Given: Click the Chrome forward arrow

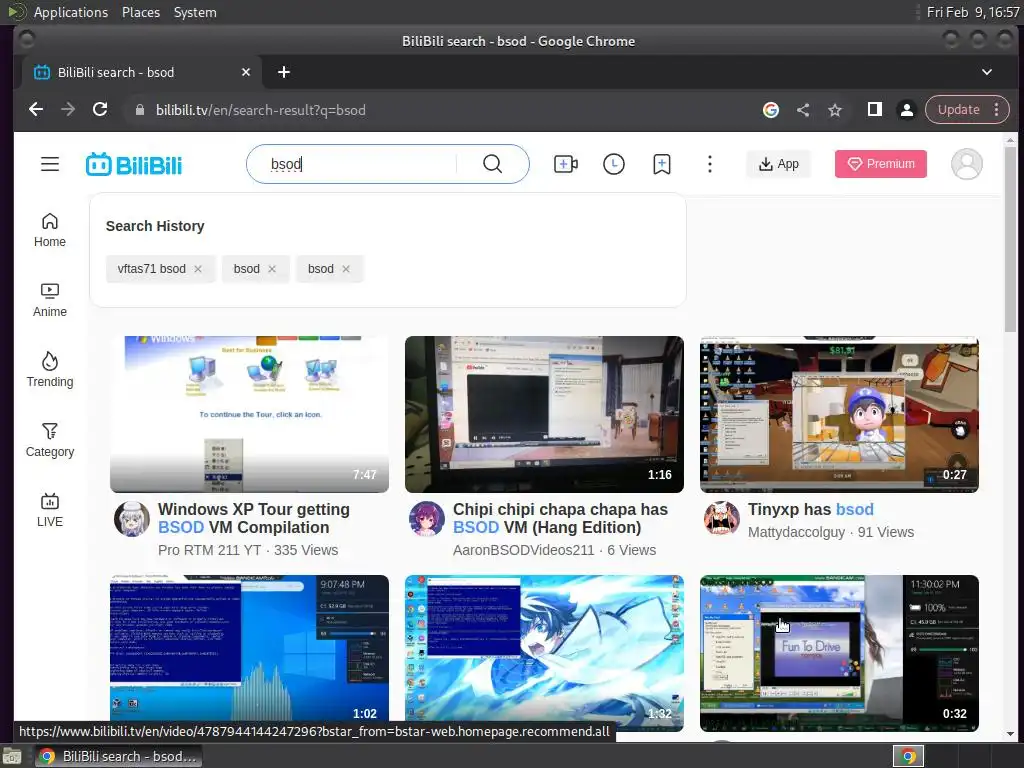Looking at the screenshot, I should click(x=68, y=110).
